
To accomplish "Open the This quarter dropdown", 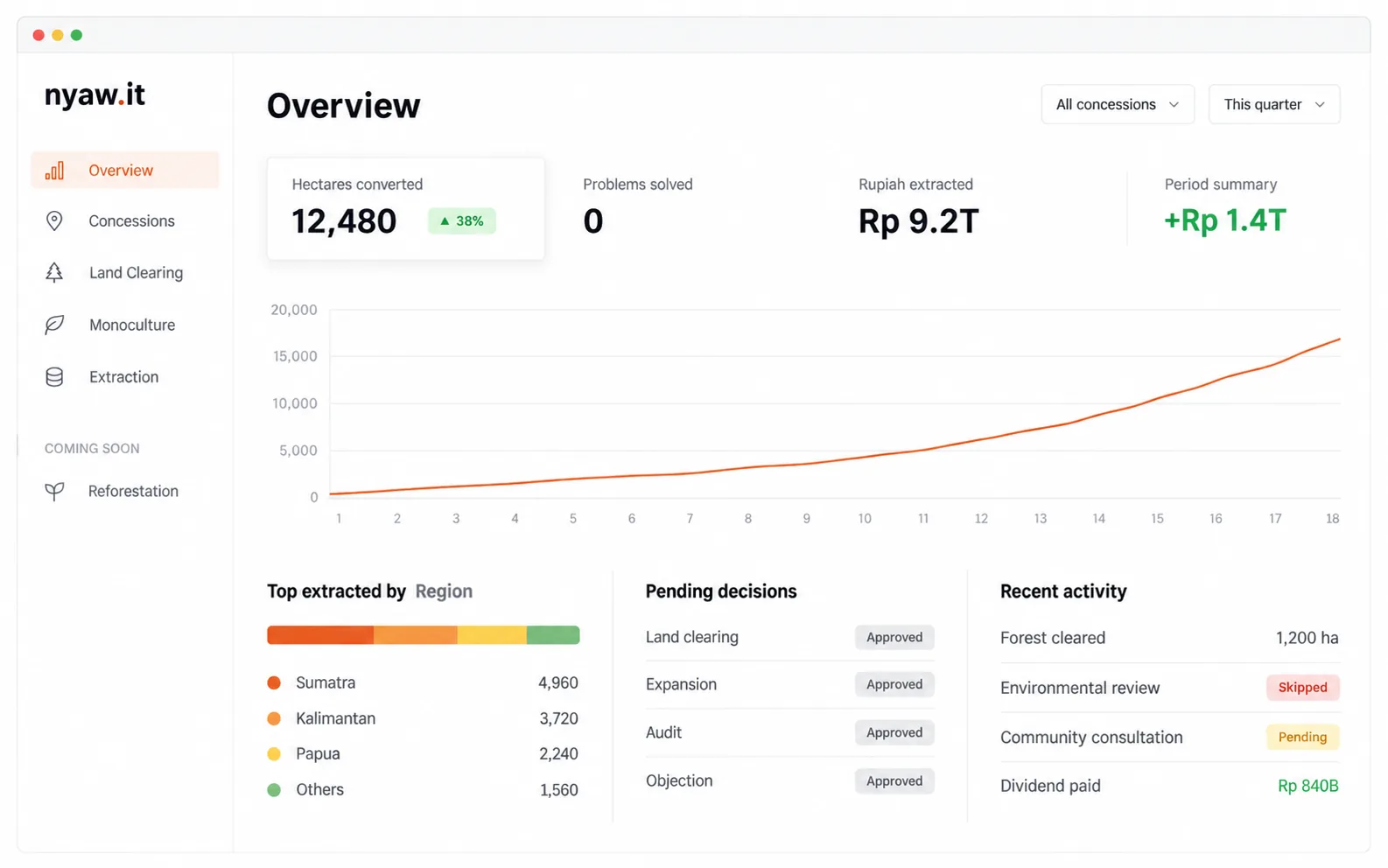I will (x=1274, y=104).
